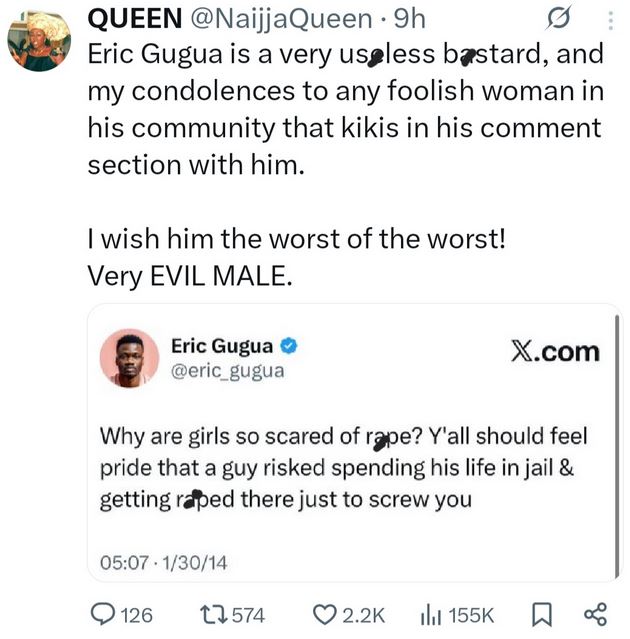This screenshot has width=630, height=639.
Task: Open the quoted tweet body text
Action: tap(340, 468)
